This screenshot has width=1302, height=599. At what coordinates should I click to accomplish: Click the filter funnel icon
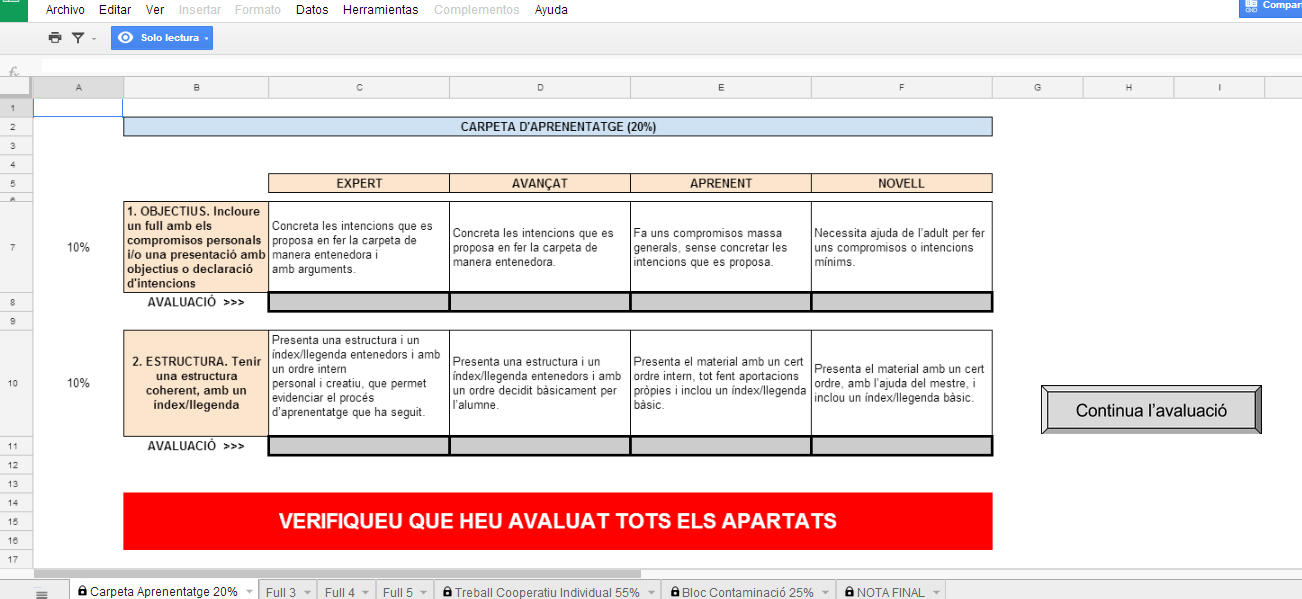[77, 38]
